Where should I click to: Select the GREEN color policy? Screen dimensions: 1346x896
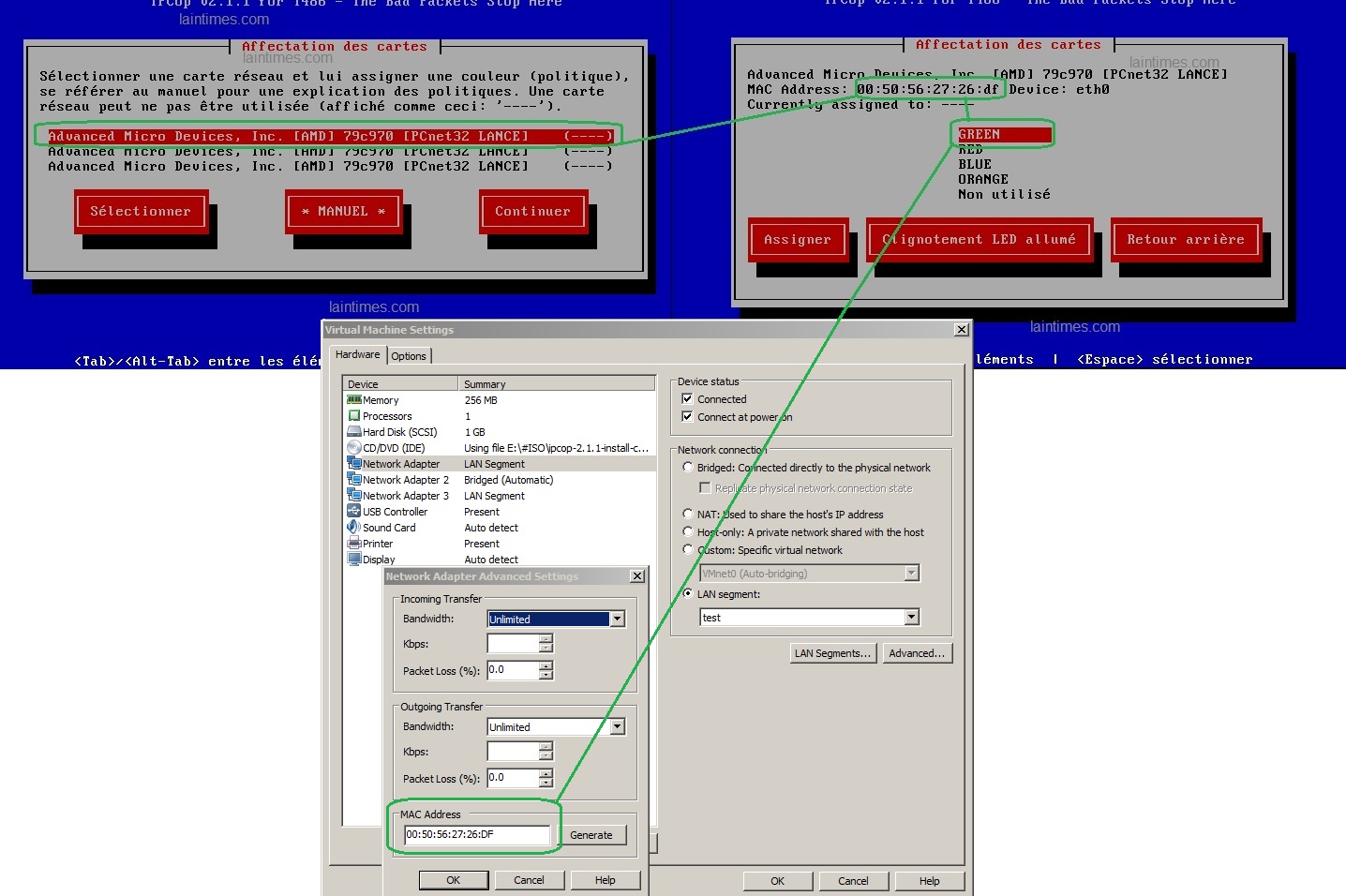(1003, 135)
